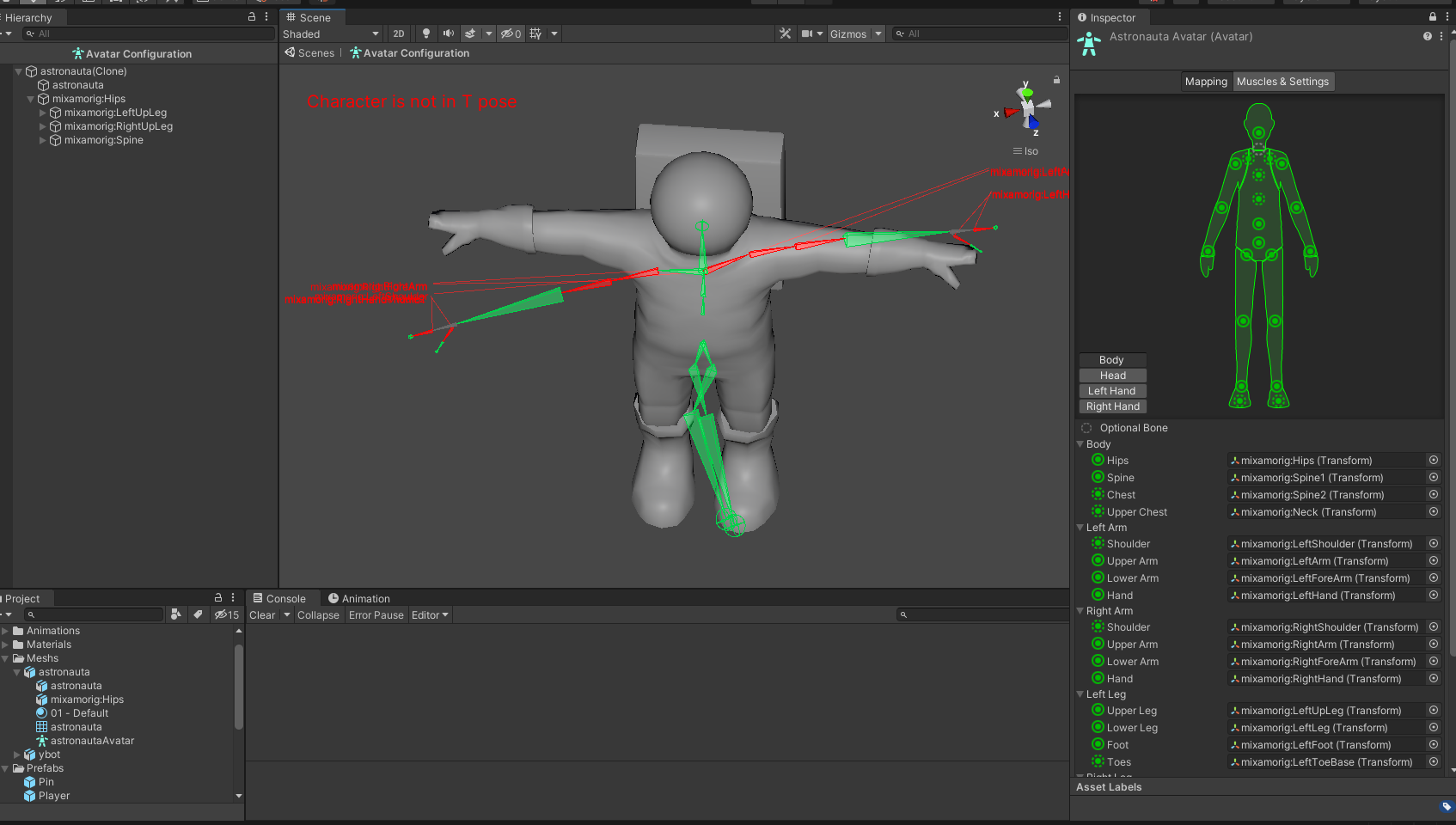Screen dimensions: 1456x825
Task: Expand mixamorig:Spine in Hierarchy
Action: [42, 140]
